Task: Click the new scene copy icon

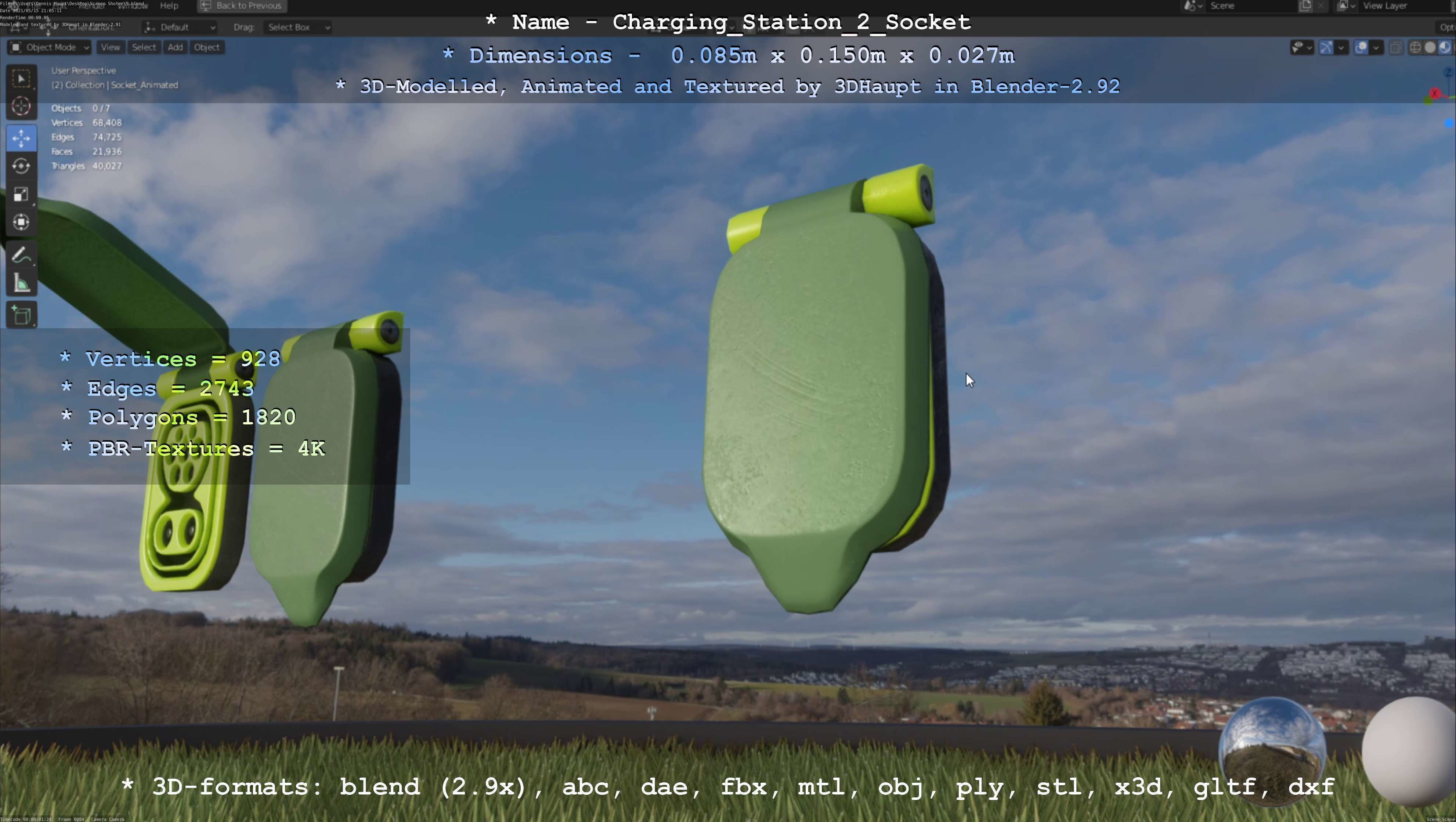Action: (1305, 6)
